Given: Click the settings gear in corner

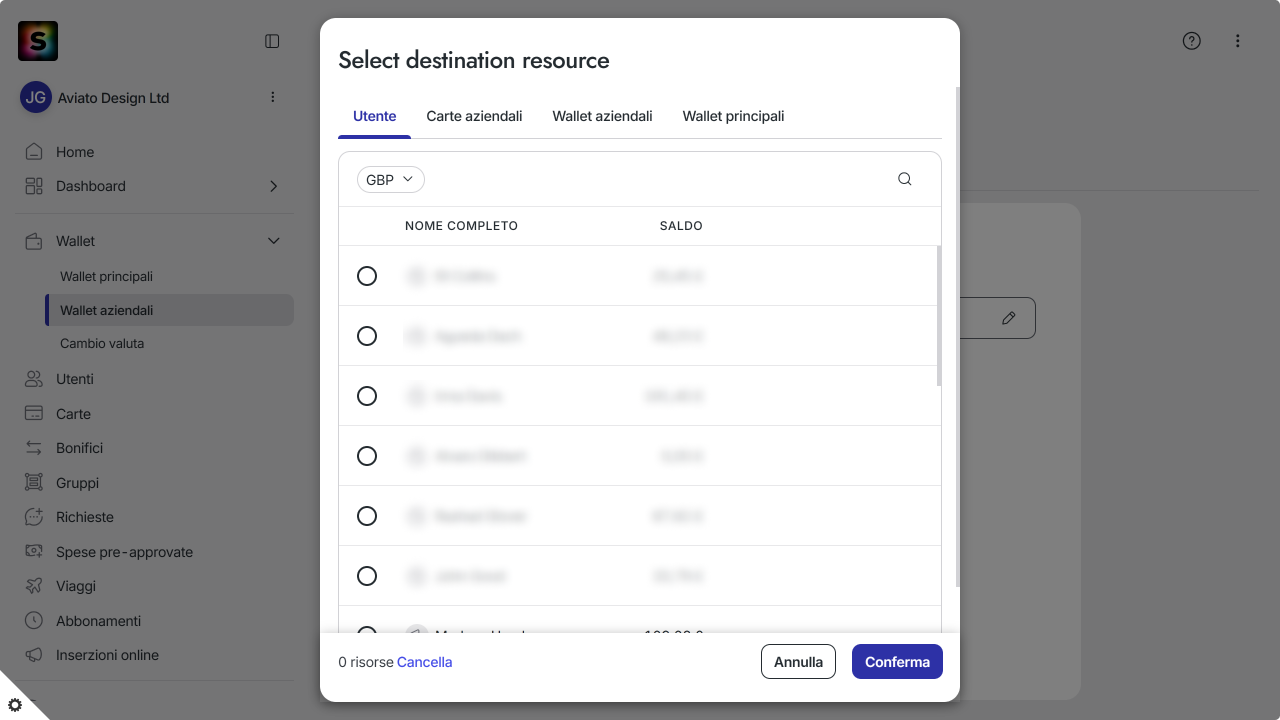Looking at the screenshot, I should coord(15,705).
